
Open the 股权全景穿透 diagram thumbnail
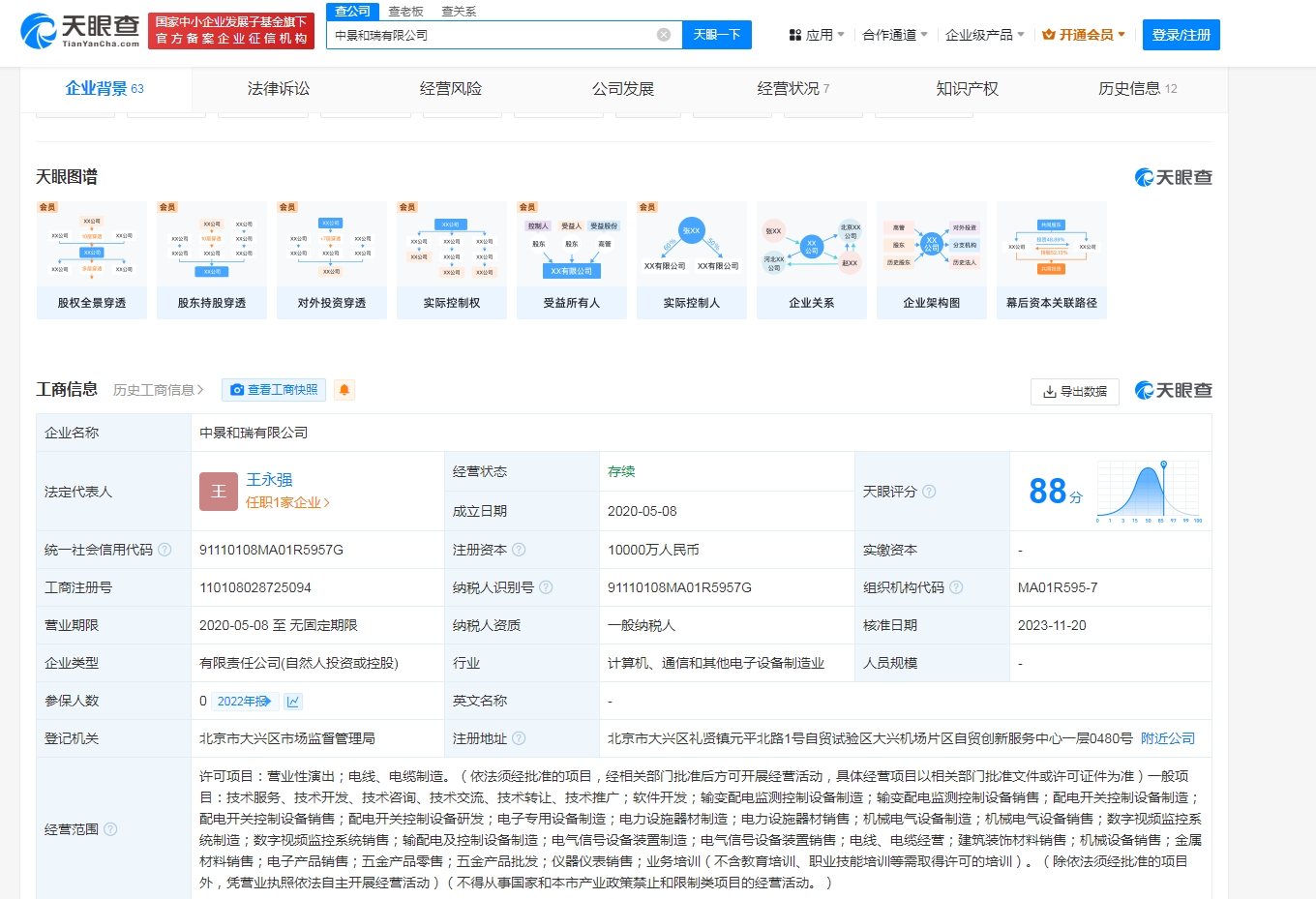[92, 260]
